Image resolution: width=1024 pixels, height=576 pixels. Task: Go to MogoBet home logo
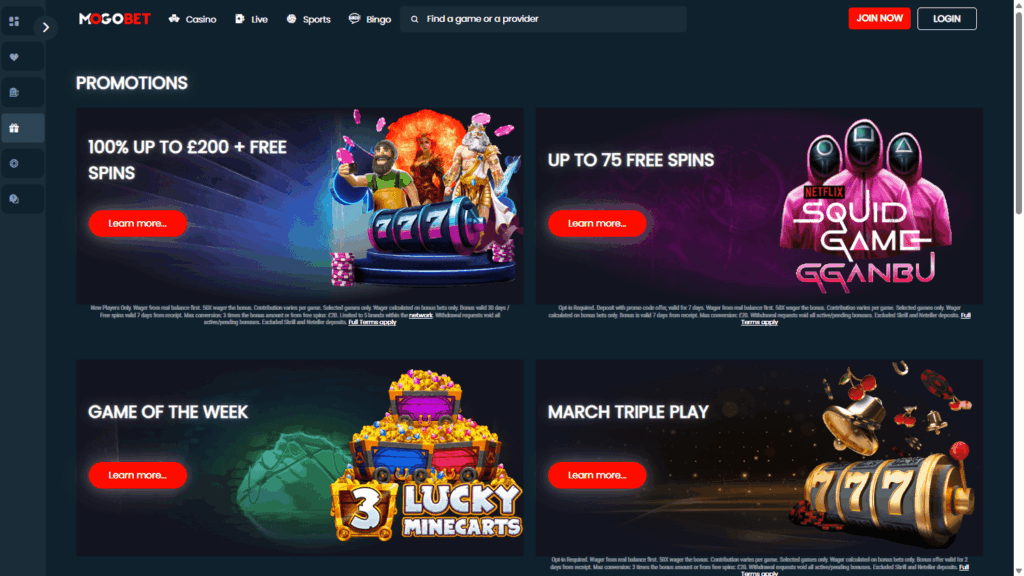114,19
